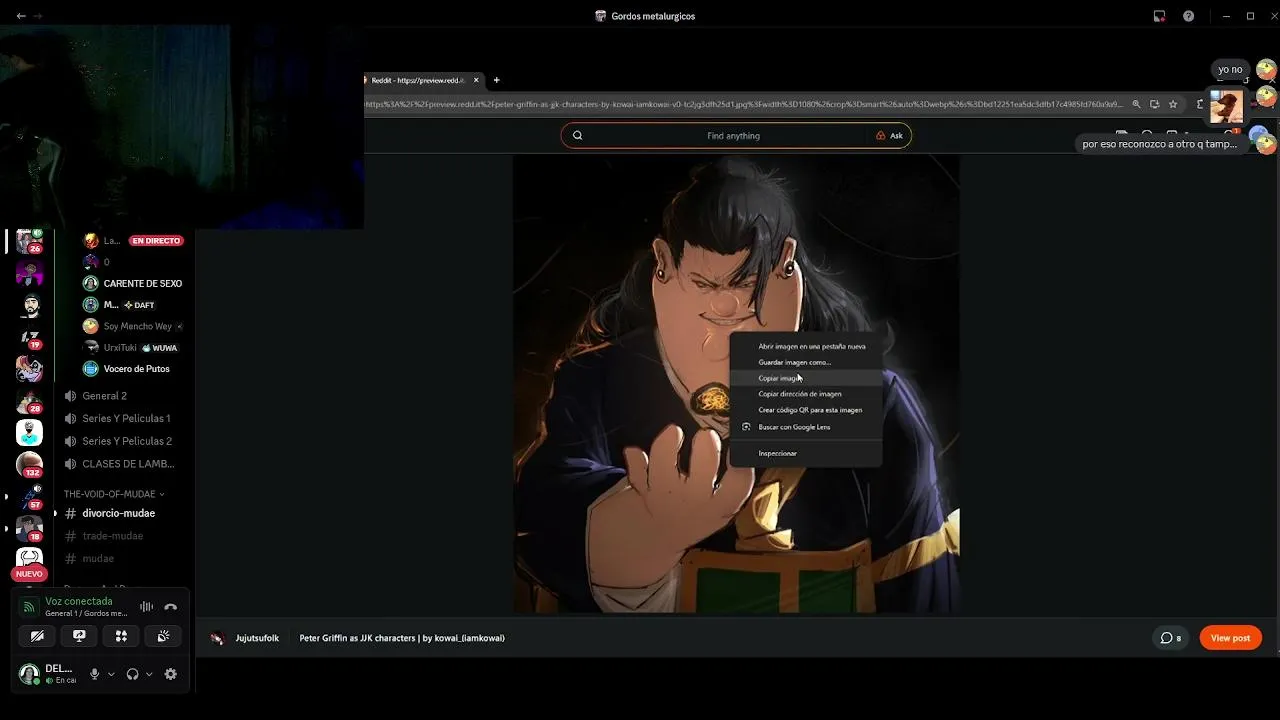Bookmark page with the star icon
Image resolution: width=1280 pixels, height=720 pixels.
pos(1173,104)
